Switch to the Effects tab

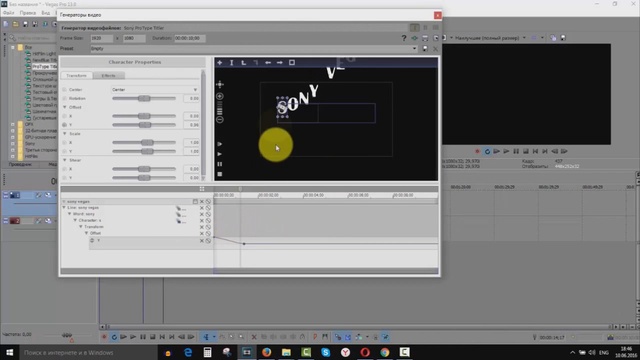(108, 76)
